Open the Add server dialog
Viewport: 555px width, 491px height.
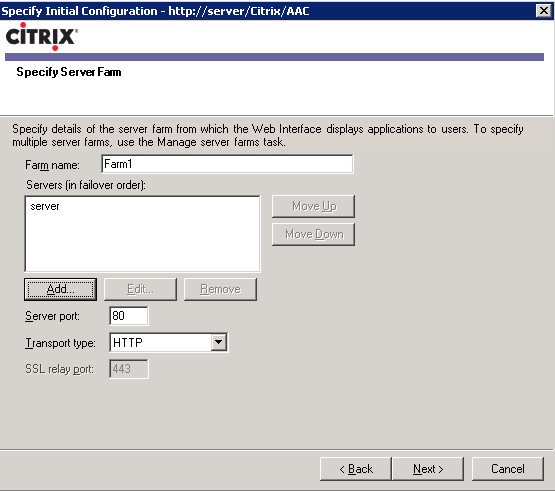[61, 289]
